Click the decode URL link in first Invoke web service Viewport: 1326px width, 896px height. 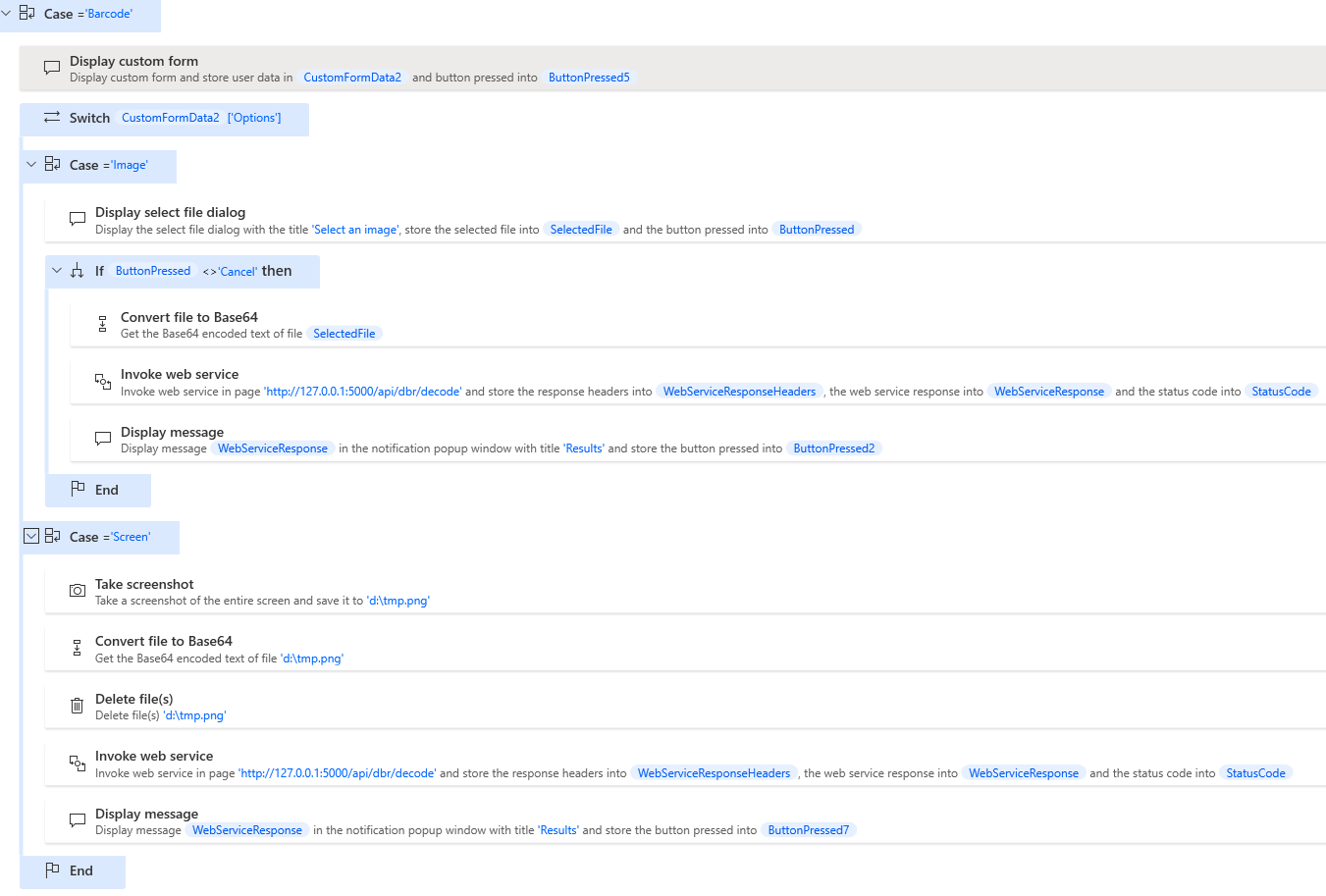[363, 392]
